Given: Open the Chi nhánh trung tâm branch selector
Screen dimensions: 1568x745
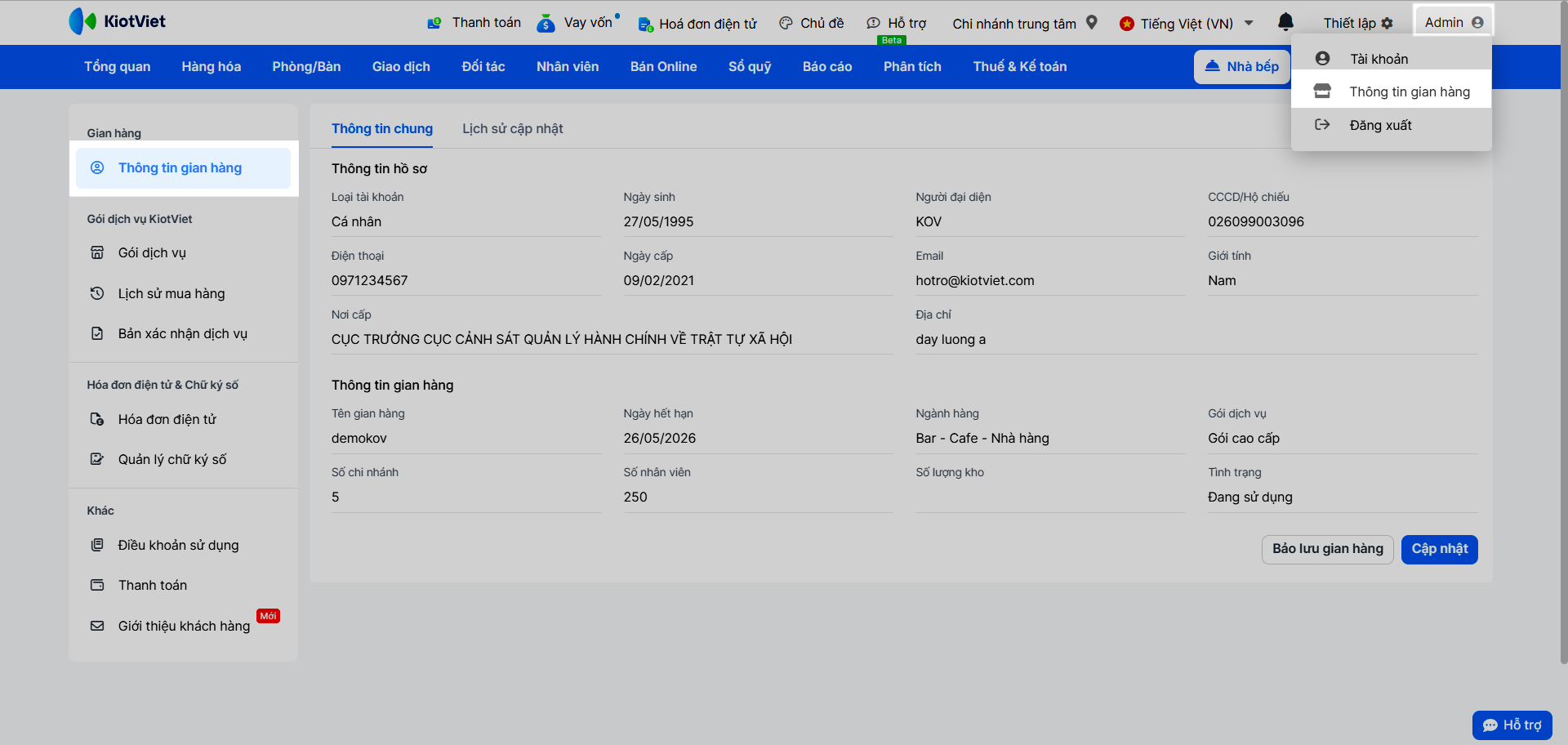Looking at the screenshot, I should [x=1024, y=23].
